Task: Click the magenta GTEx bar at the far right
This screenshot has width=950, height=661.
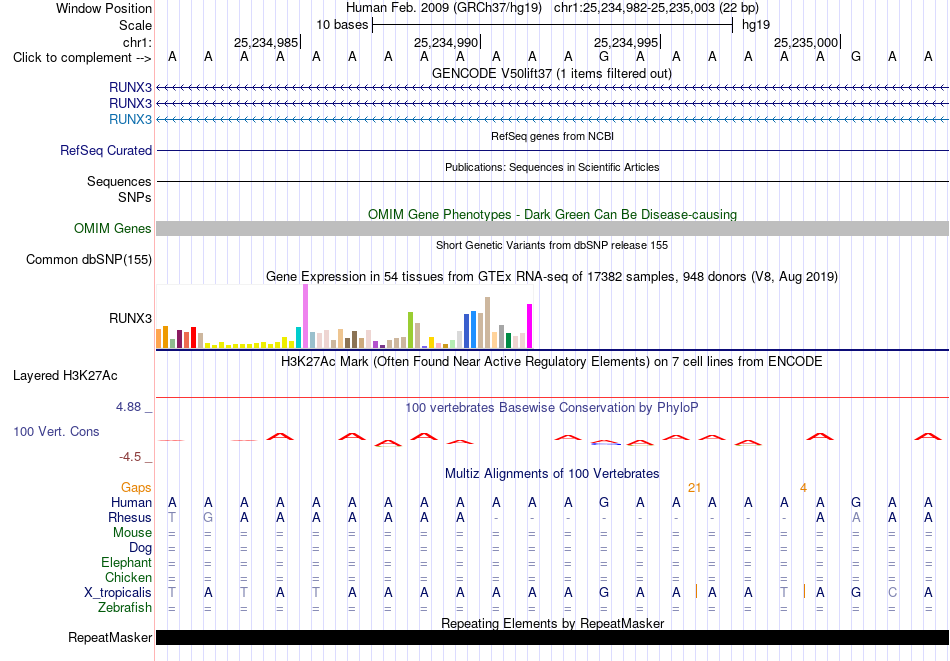Action: pyautogui.click(x=530, y=326)
